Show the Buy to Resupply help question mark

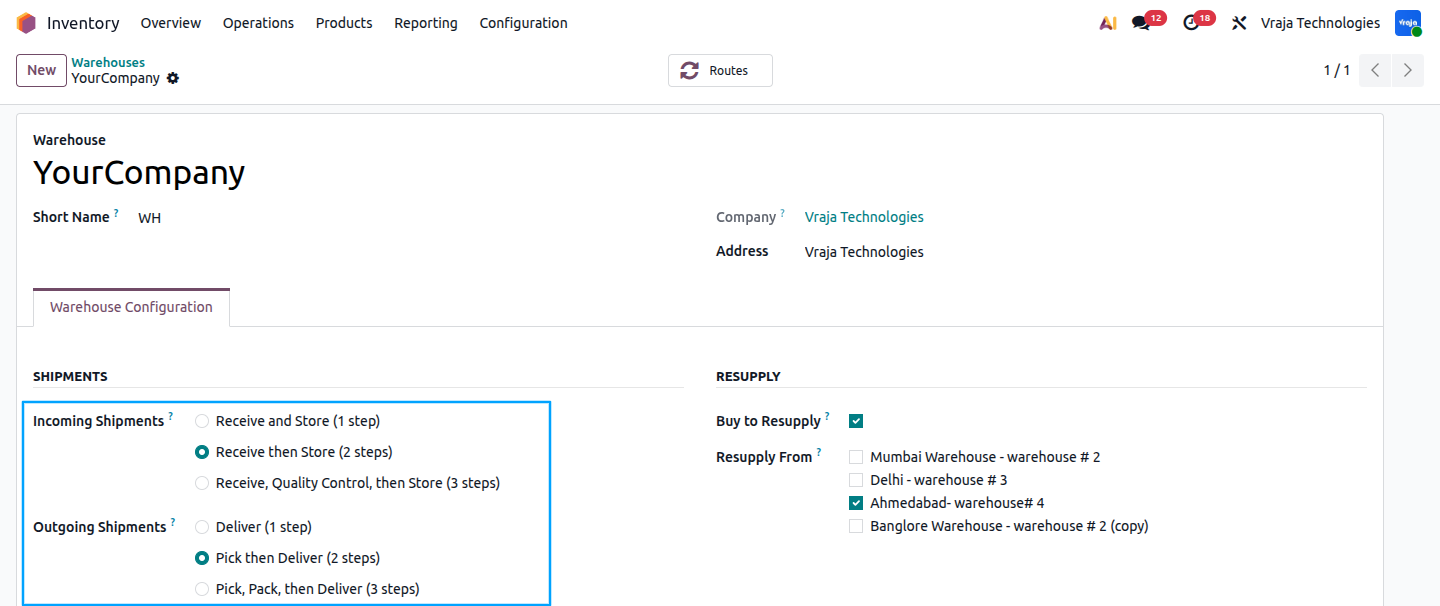827,417
